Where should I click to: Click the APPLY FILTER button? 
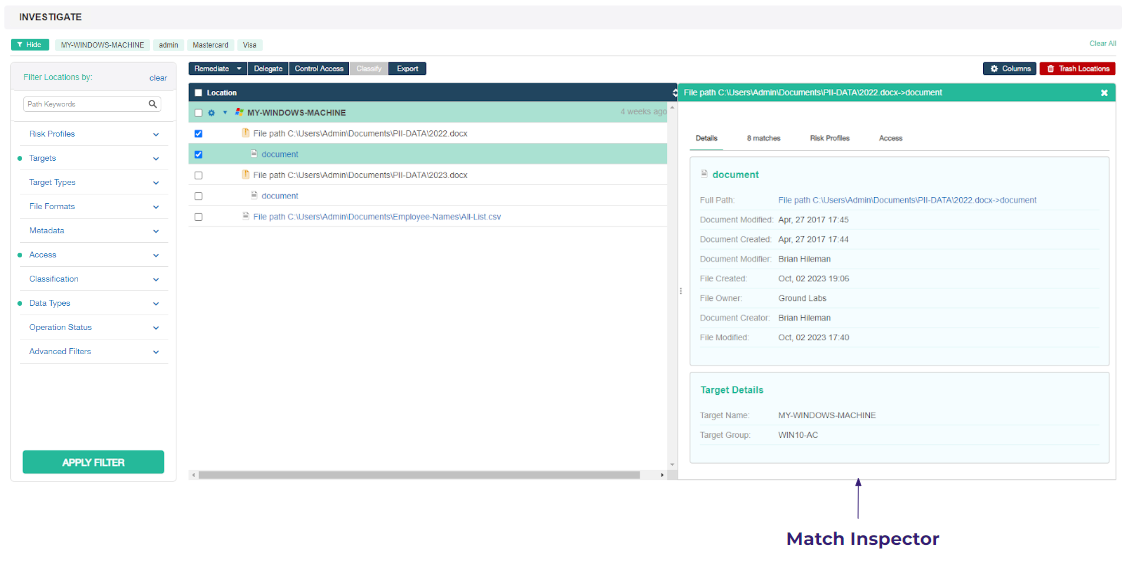(93, 462)
